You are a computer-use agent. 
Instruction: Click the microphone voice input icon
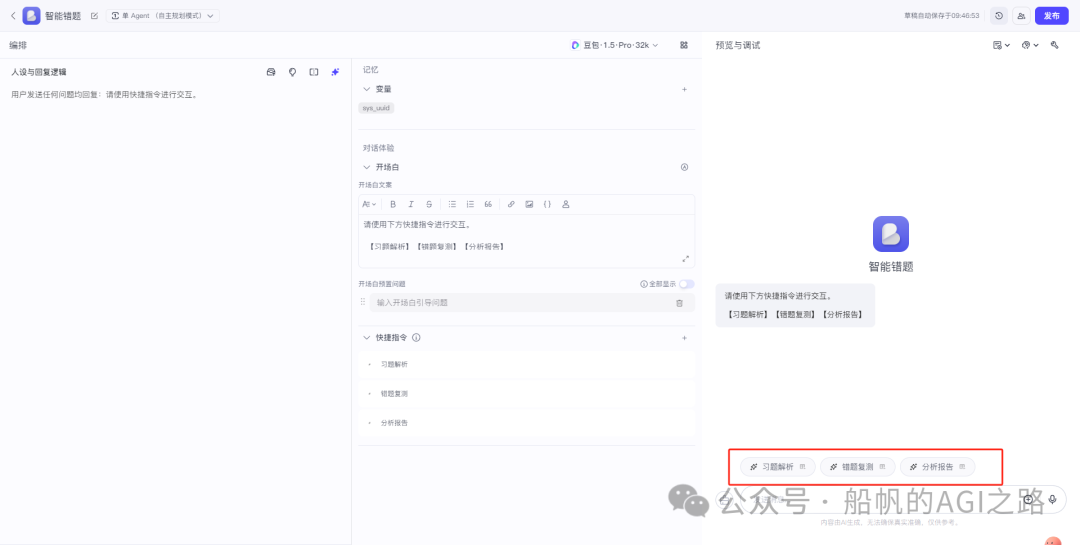(1052, 500)
